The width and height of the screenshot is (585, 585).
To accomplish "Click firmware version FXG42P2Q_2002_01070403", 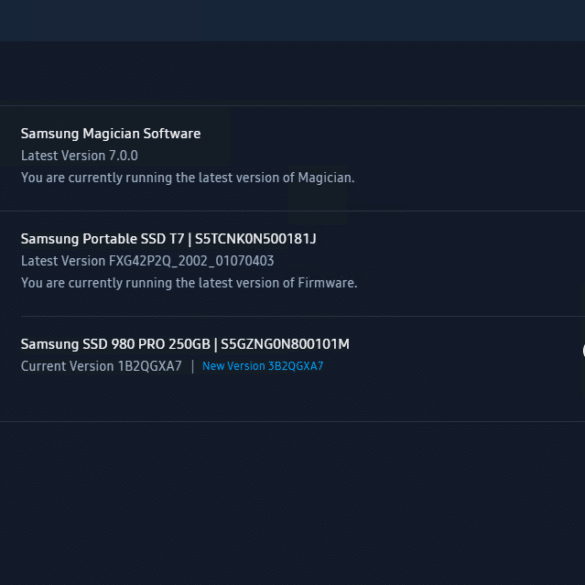I will pyautogui.click(x=191, y=261).
